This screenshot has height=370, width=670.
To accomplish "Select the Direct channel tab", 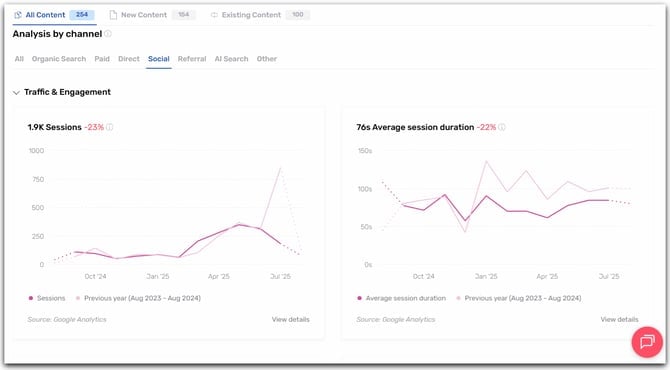I will (129, 59).
